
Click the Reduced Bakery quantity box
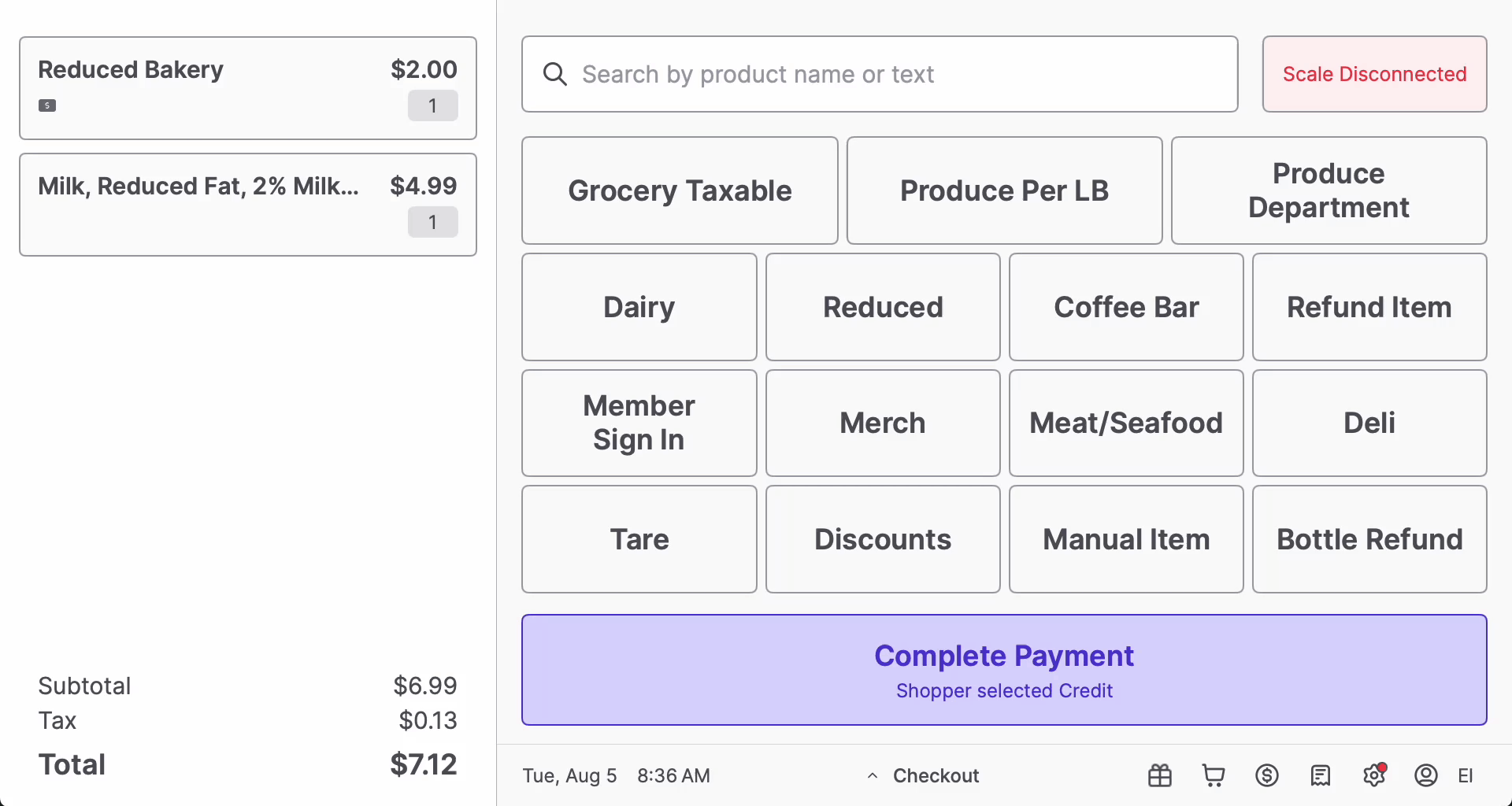pos(432,105)
